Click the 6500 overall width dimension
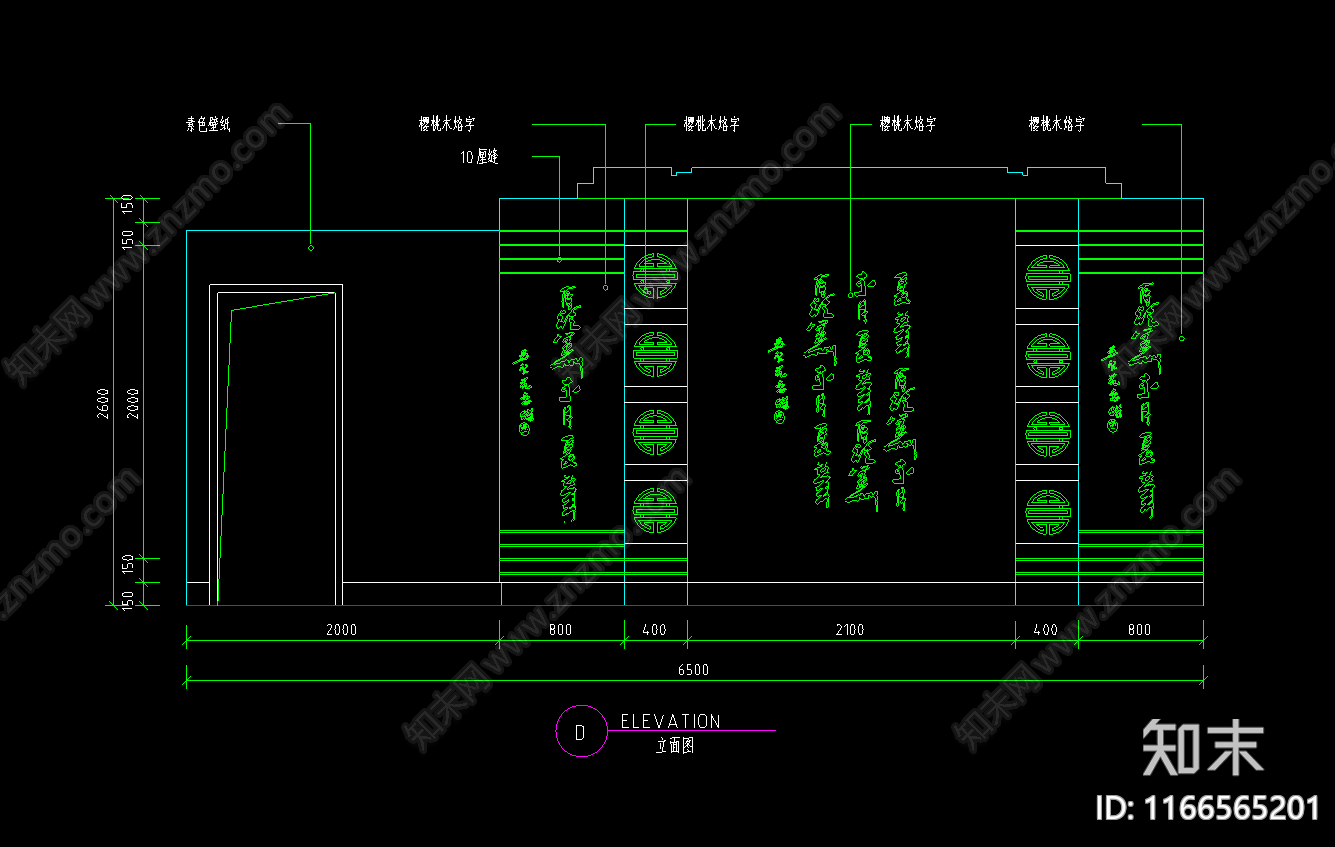Screen dimensions: 1335x847 693,670
